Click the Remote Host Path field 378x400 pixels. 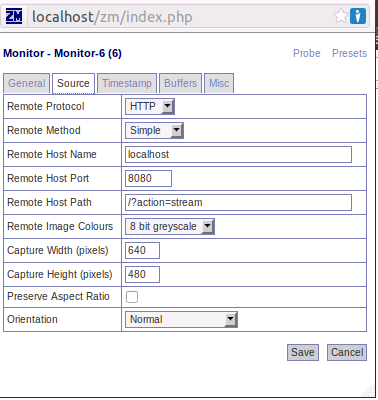(x=238, y=202)
